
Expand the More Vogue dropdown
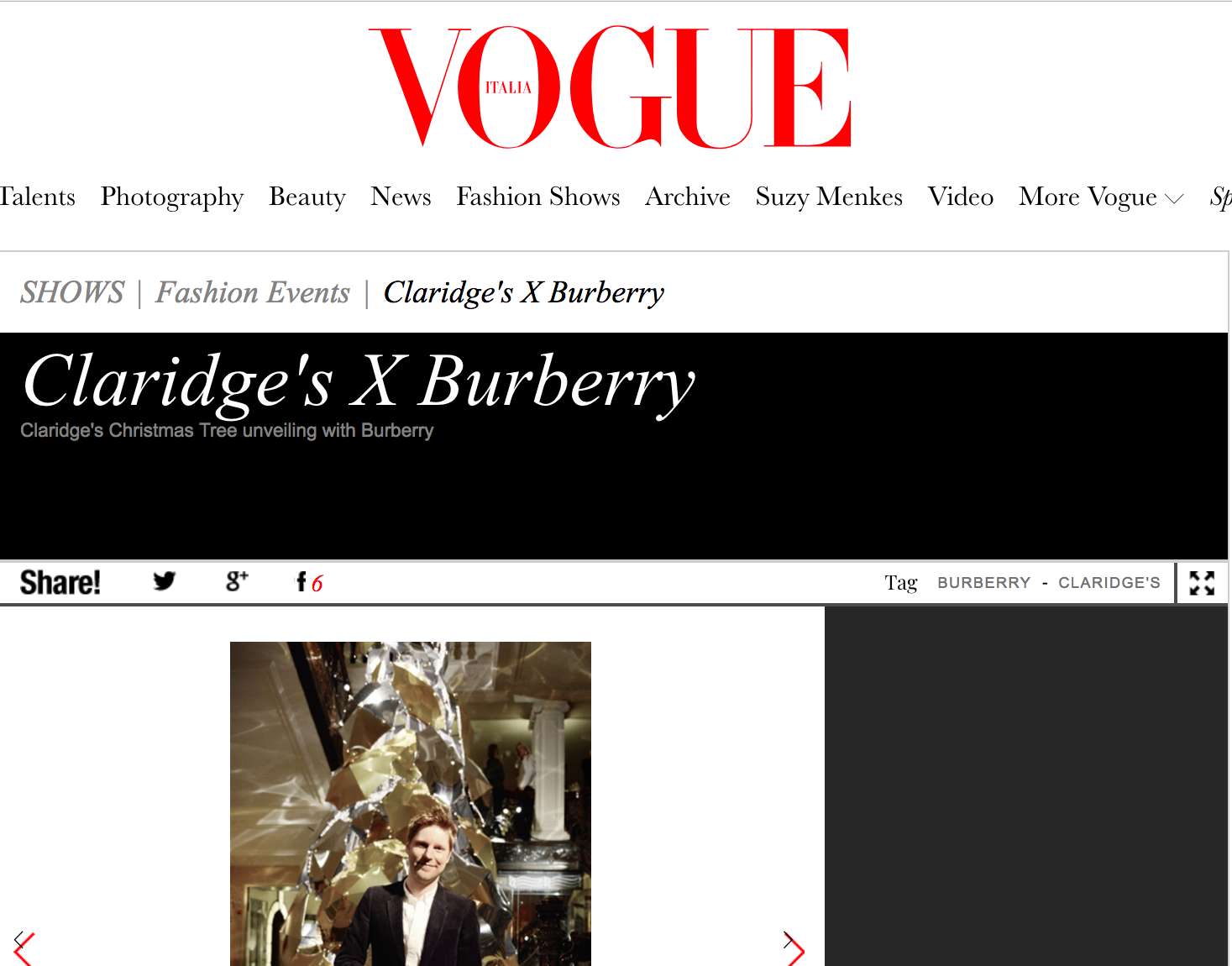pyautogui.click(x=1101, y=197)
